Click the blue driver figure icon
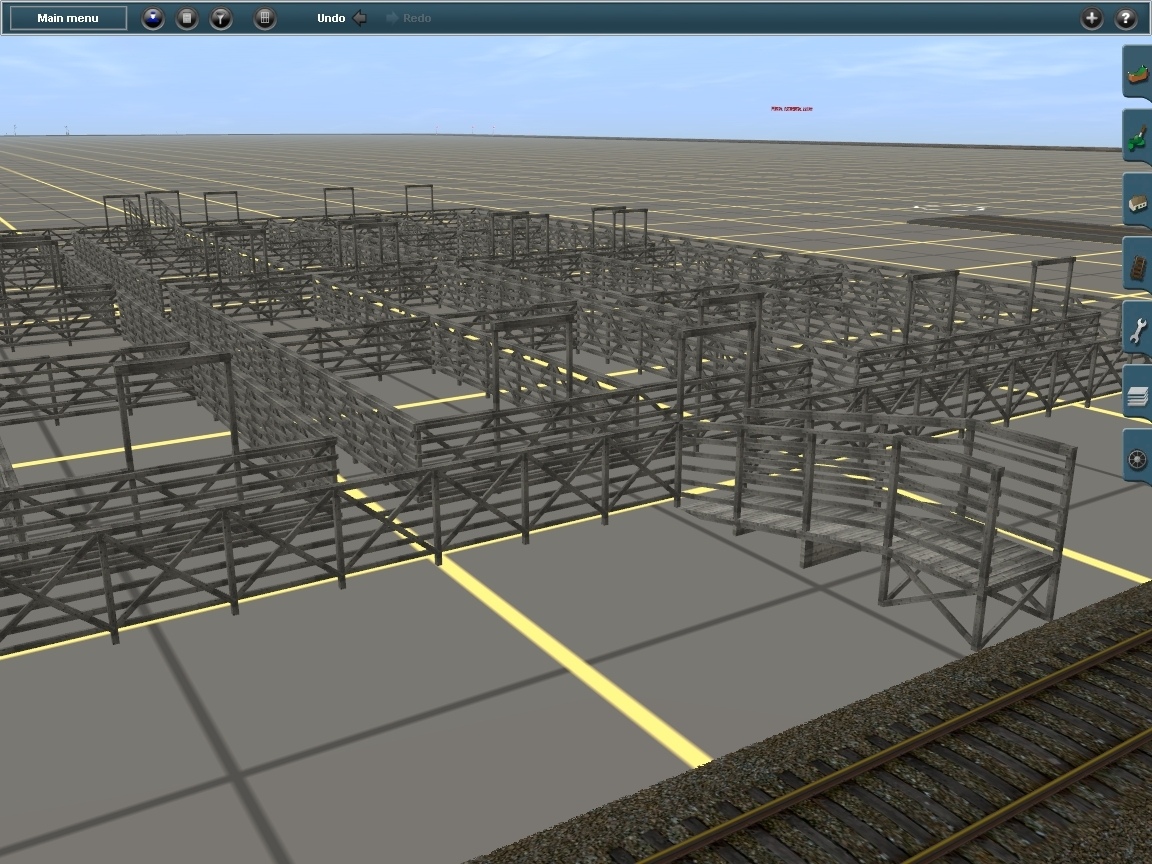 153,18
